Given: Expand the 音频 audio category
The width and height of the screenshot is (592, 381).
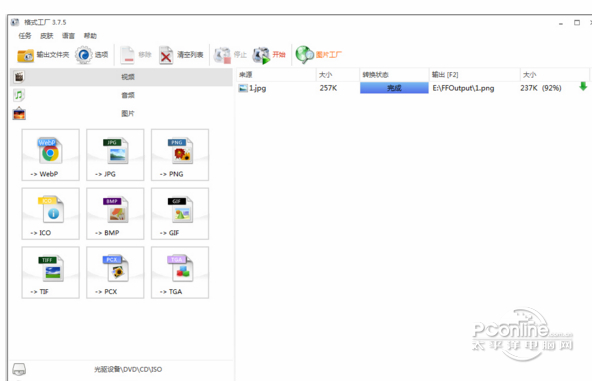Looking at the screenshot, I should pos(122,95).
